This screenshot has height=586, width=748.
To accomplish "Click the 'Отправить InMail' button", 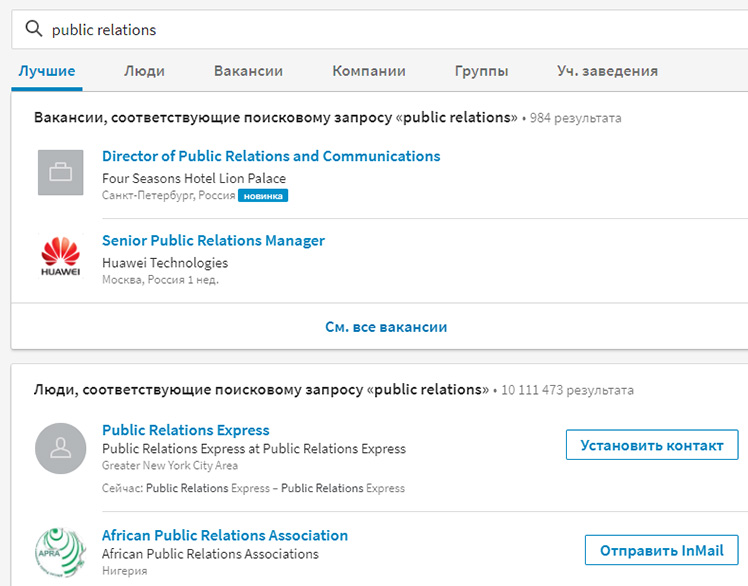I will click(x=661, y=550).
